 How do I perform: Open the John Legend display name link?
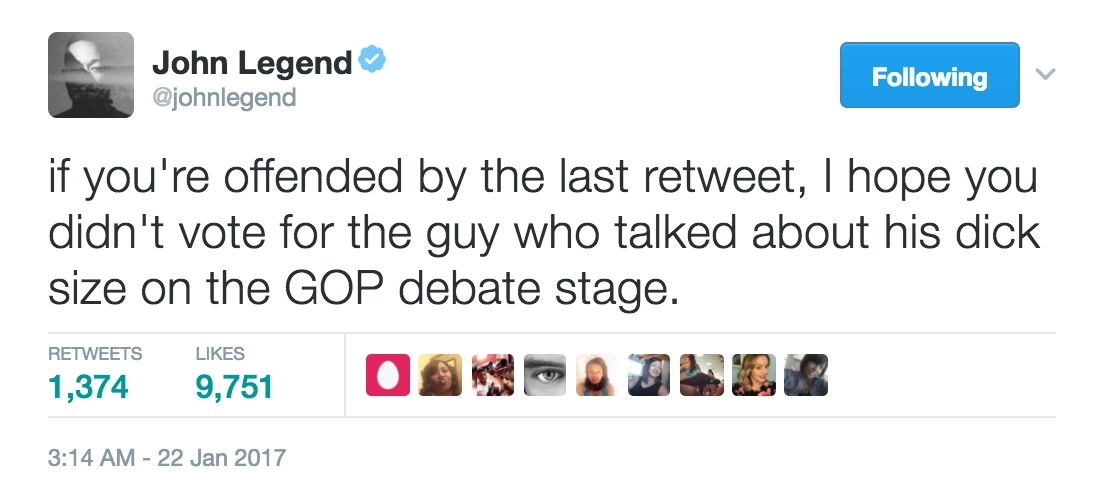[252, 62]
